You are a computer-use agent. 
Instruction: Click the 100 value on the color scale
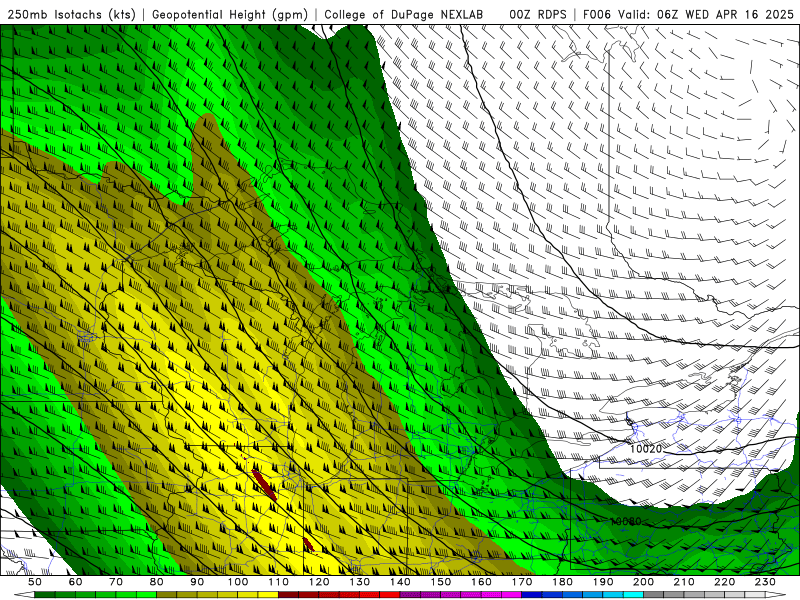click(238, 582)
